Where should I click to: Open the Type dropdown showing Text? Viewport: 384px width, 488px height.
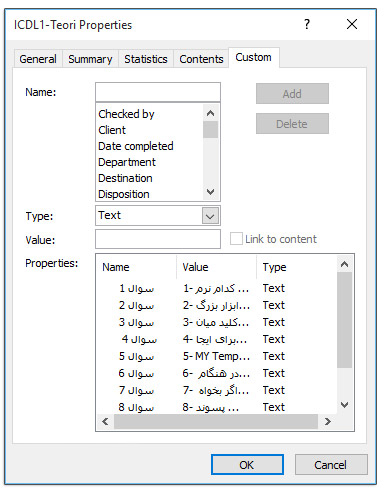click(x=210, y=216)
